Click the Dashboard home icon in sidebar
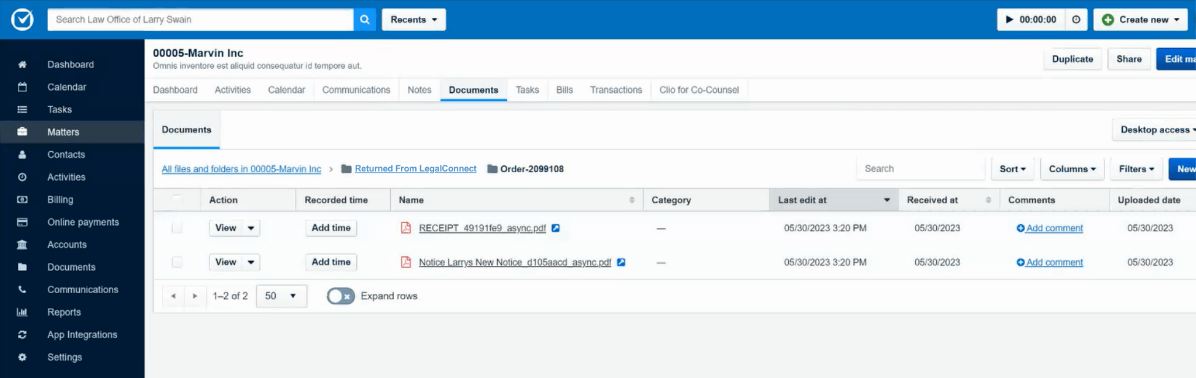This screenshot has width=1196, height=378. coord(22,65)
